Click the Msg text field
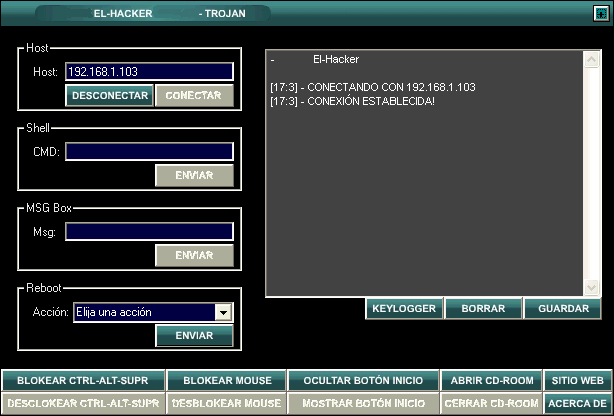Screen dimensions: 614x416 [148, 232]
